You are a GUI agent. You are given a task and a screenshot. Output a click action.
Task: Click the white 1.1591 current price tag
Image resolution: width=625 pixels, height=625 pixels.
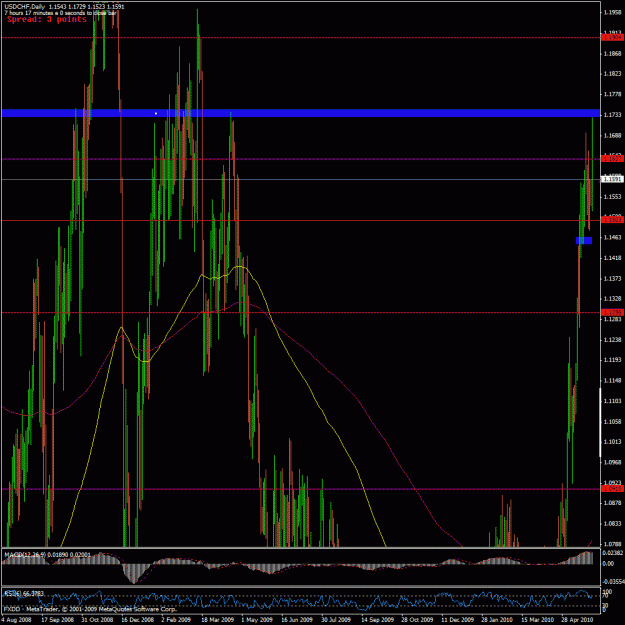tap(611, 179)
